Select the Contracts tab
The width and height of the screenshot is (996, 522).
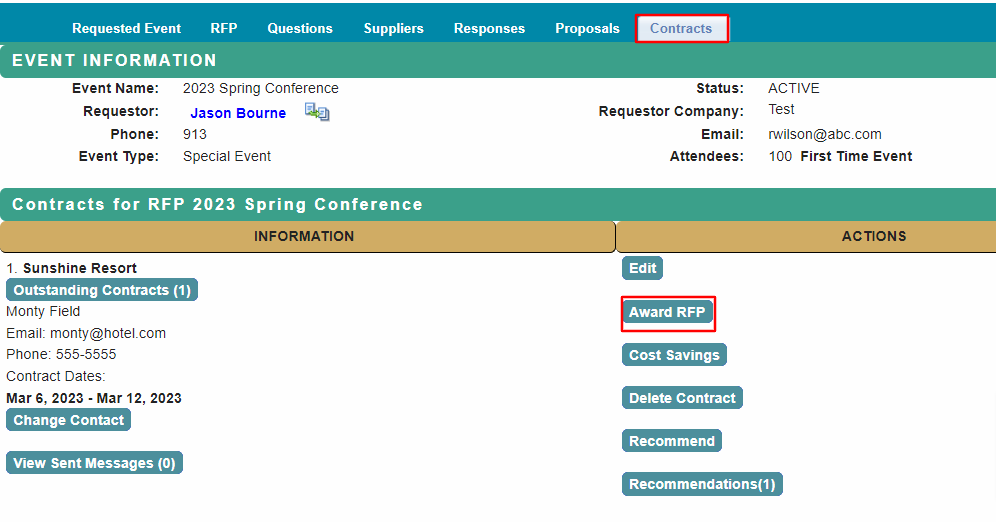coord(681,28)
